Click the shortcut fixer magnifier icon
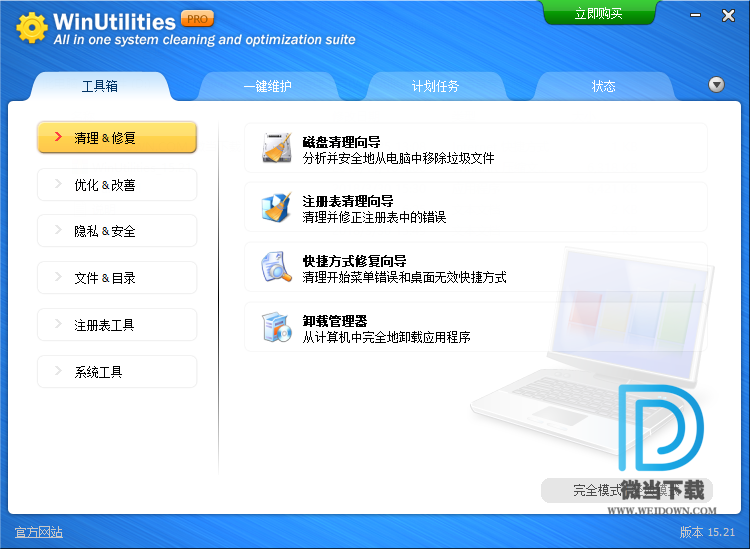The width and height of the screenshot is (750, 549). pyautogui.click(x=276, y=267)
